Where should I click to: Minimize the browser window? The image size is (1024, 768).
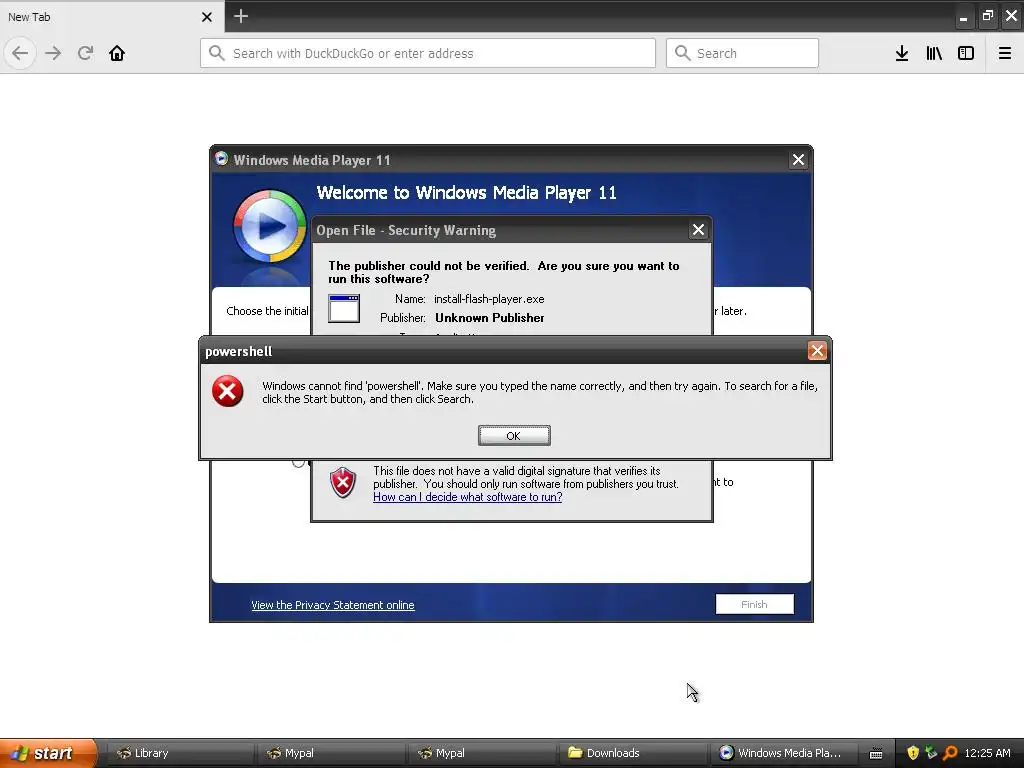963,17
